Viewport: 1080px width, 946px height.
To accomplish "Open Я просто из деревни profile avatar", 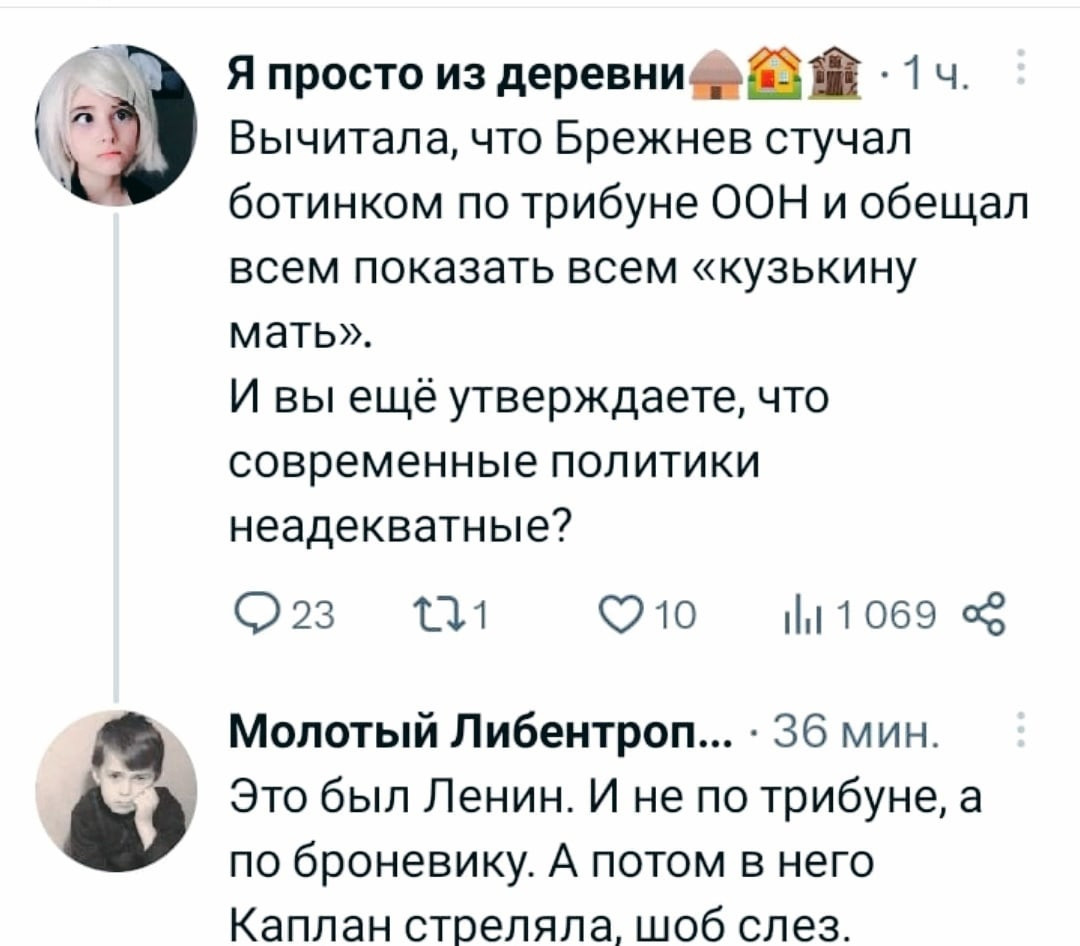I will coord(115,125).
